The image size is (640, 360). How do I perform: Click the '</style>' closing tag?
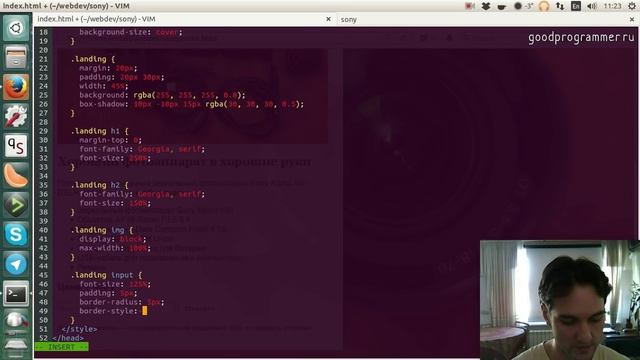coord(79,329)
